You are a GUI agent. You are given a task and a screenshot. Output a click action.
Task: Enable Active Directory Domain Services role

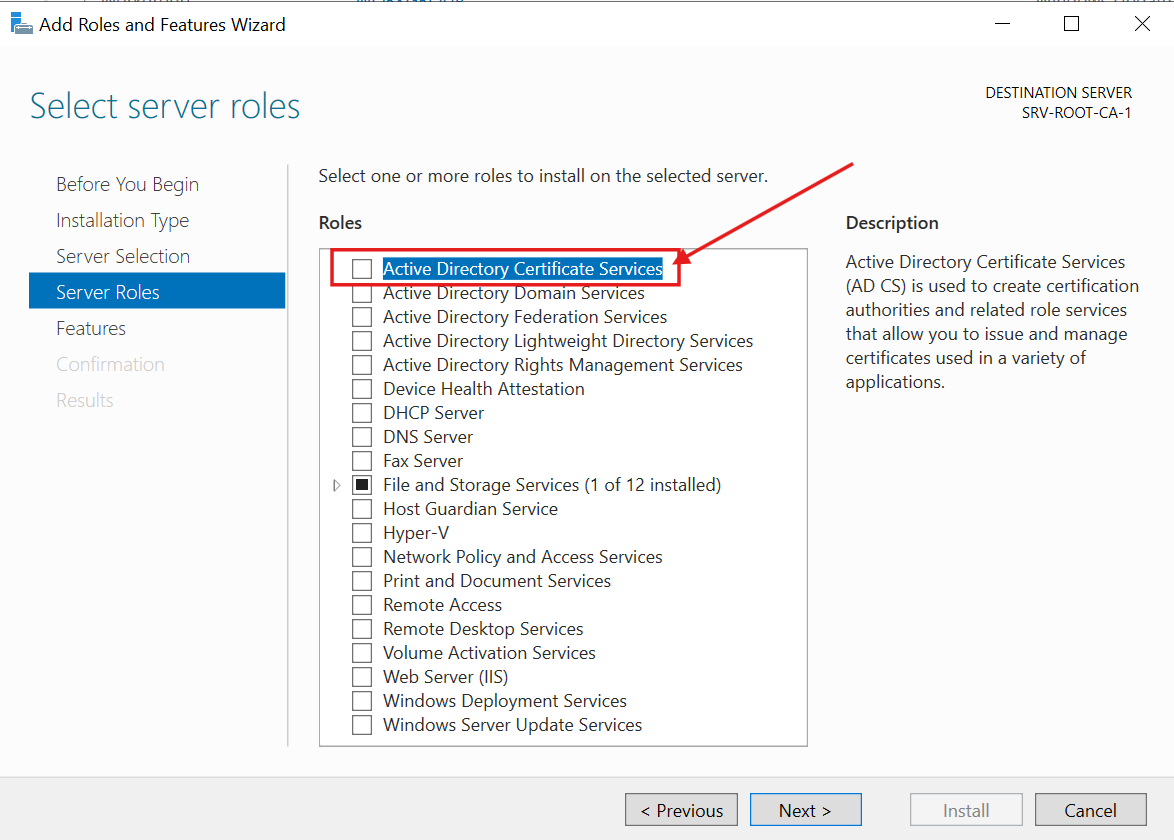point(362,292)
